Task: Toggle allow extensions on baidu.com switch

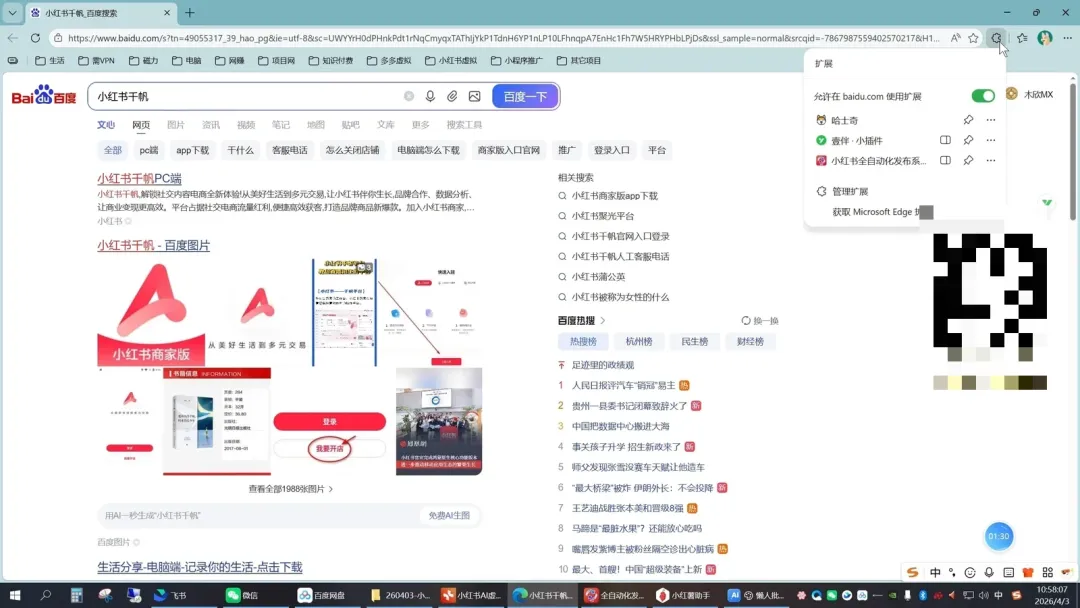Action: coord(983,96)
